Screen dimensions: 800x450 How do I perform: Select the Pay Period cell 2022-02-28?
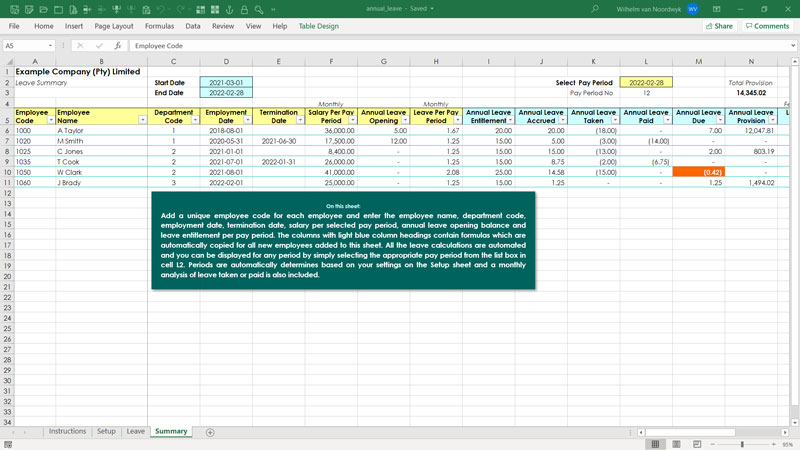(x=646, y=82)
